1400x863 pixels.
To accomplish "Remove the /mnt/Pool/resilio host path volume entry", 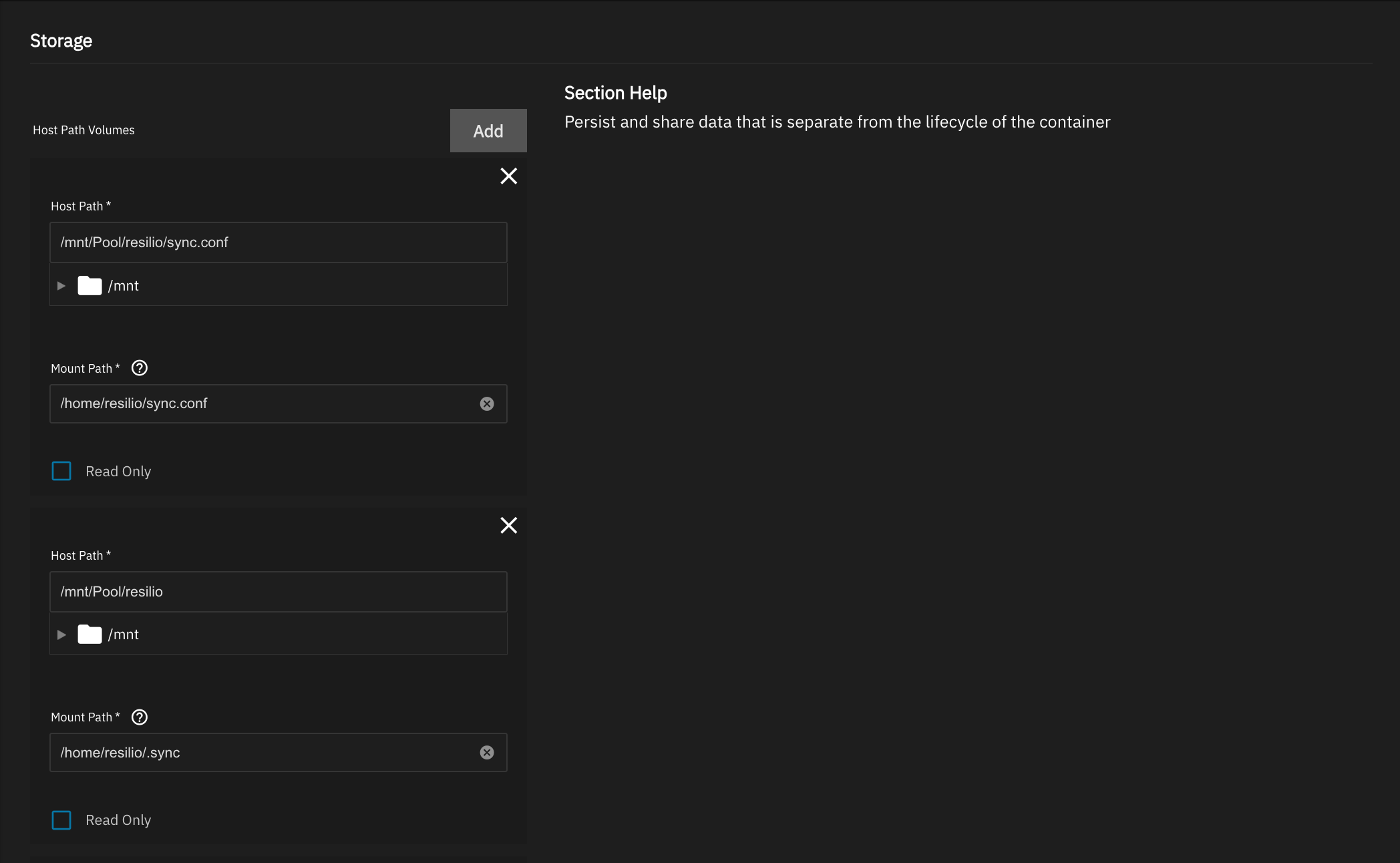I will (508, 526).
